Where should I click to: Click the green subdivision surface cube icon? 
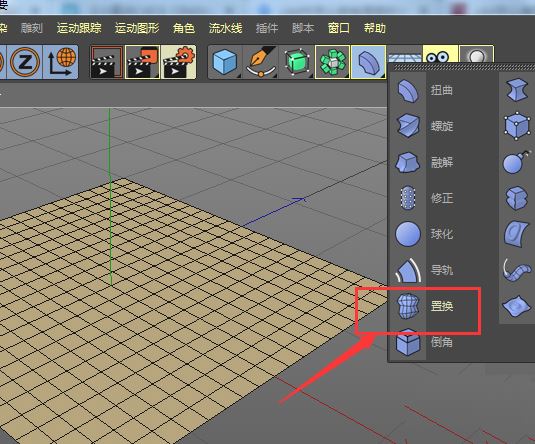click(x=297, y=62)
